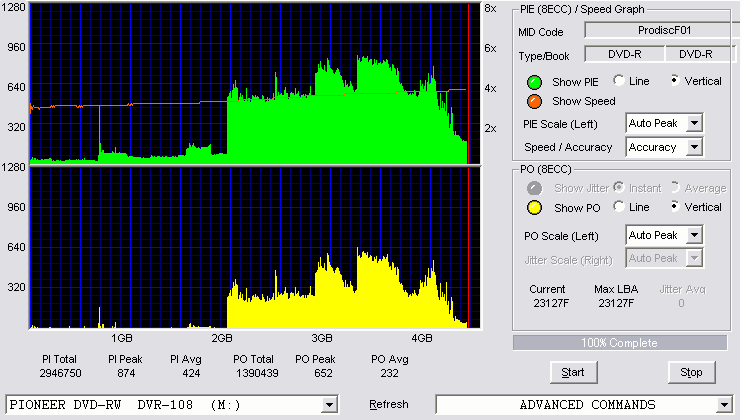Open the PIONEER DVD-RW drive selector
The width and height of the screenshot is (742, 420).
pyautogui.click(x=329, y=405)
